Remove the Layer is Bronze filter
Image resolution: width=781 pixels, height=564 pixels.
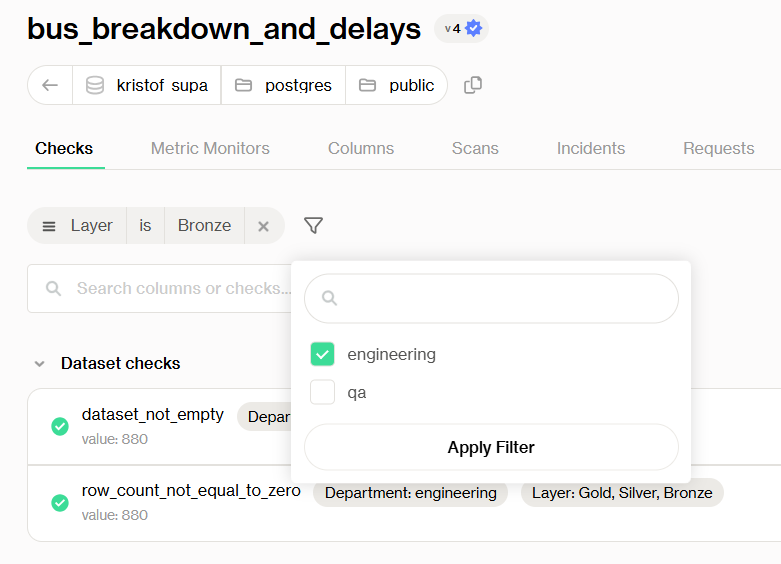click(x=264, y=226)
